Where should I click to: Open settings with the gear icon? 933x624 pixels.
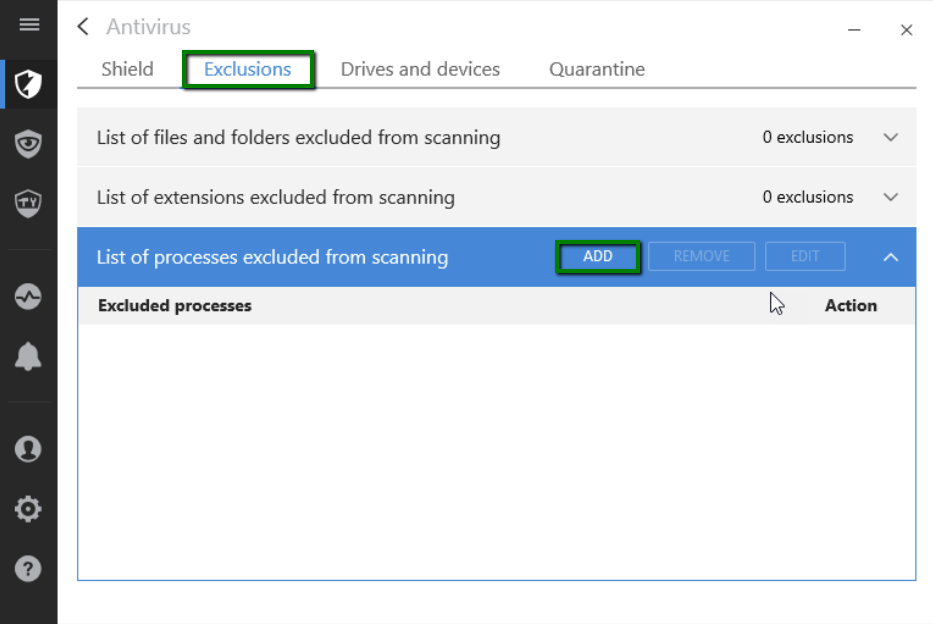pyautogui.click(x=29, y=509)
